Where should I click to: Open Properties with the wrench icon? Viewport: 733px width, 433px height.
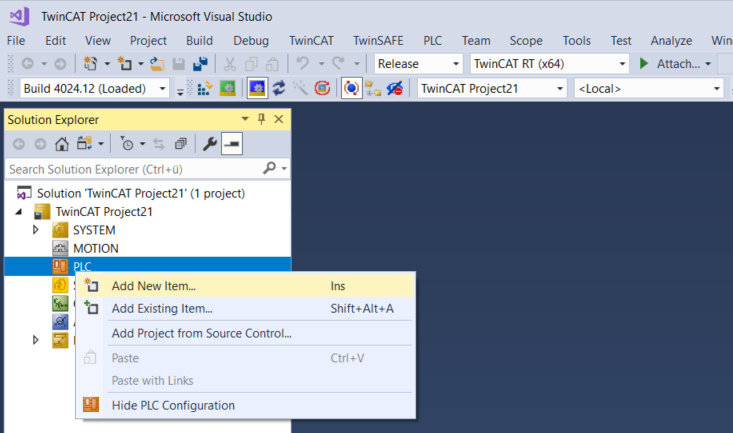[210, 144]
